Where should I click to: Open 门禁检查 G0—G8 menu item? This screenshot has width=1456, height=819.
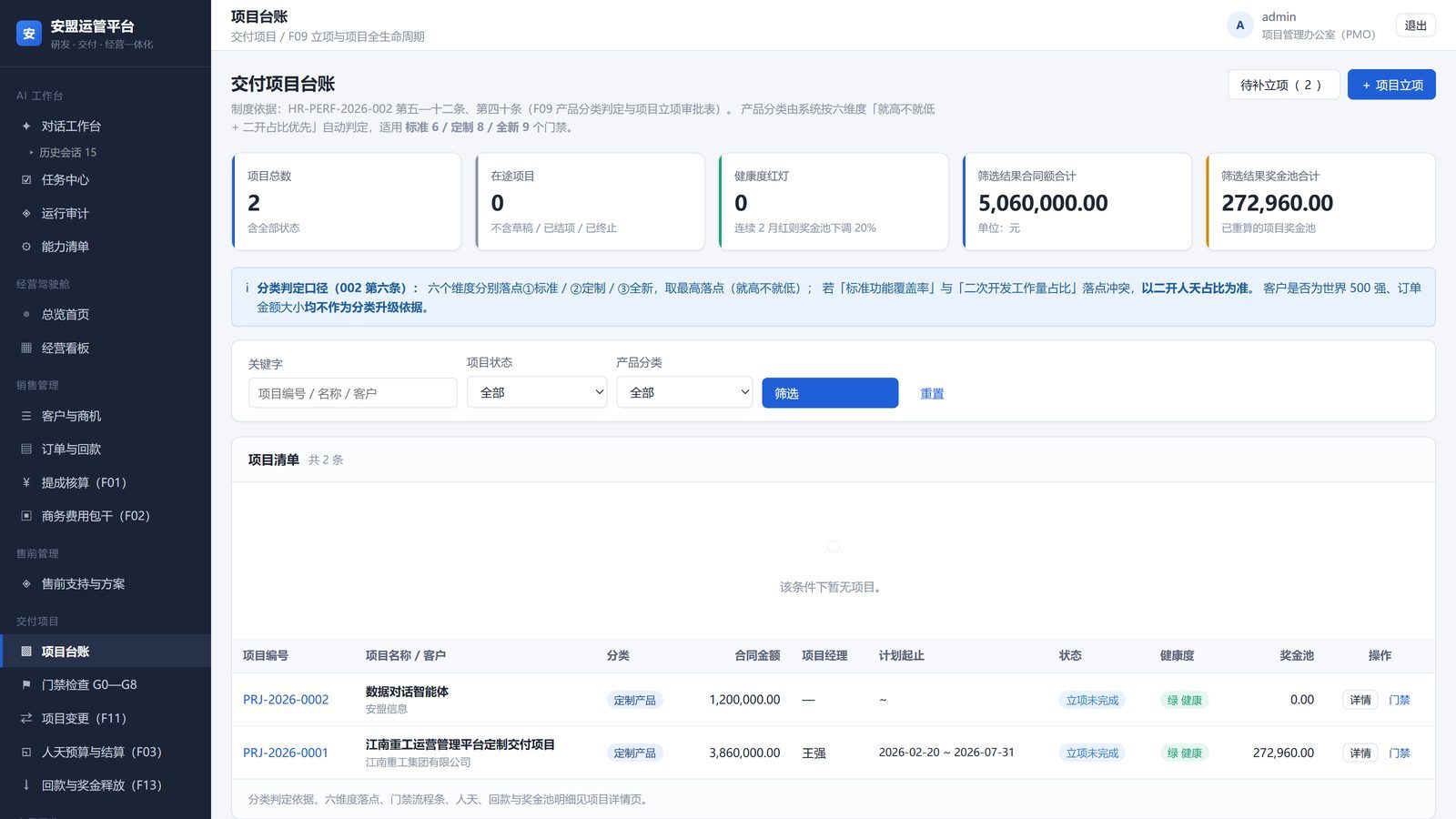coord(106,684)
